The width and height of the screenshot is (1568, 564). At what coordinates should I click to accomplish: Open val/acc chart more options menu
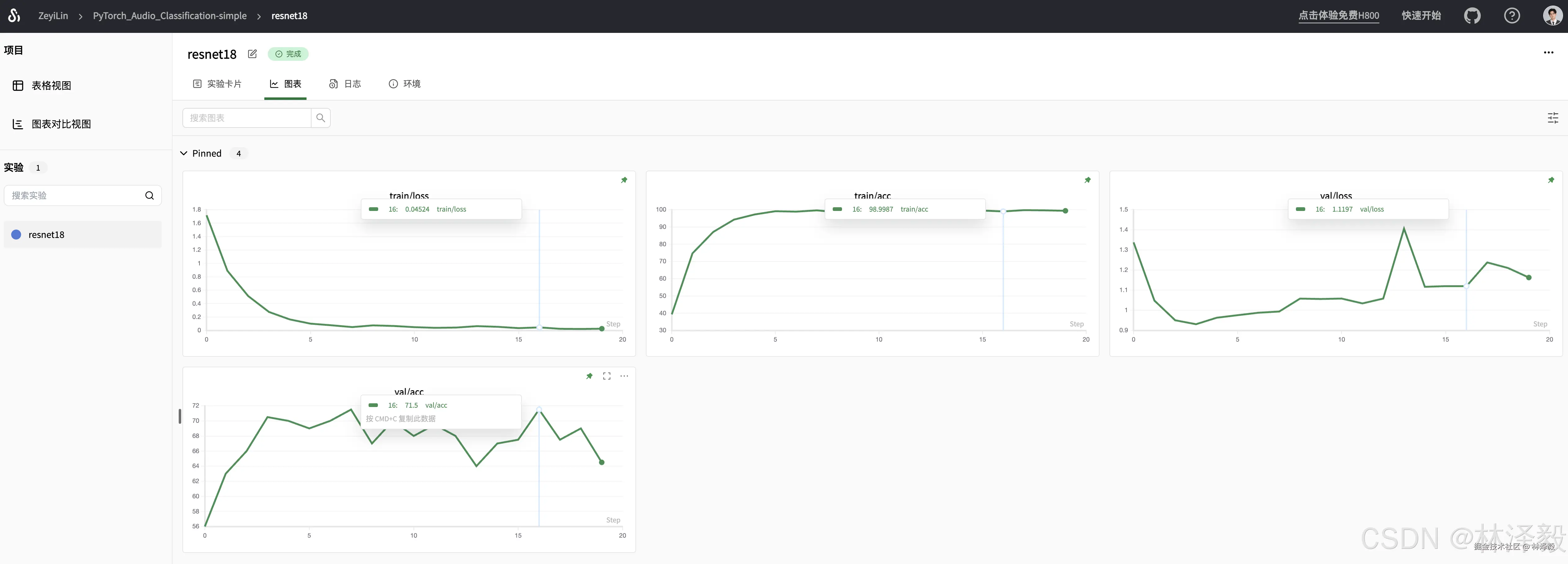coord(624,376)
